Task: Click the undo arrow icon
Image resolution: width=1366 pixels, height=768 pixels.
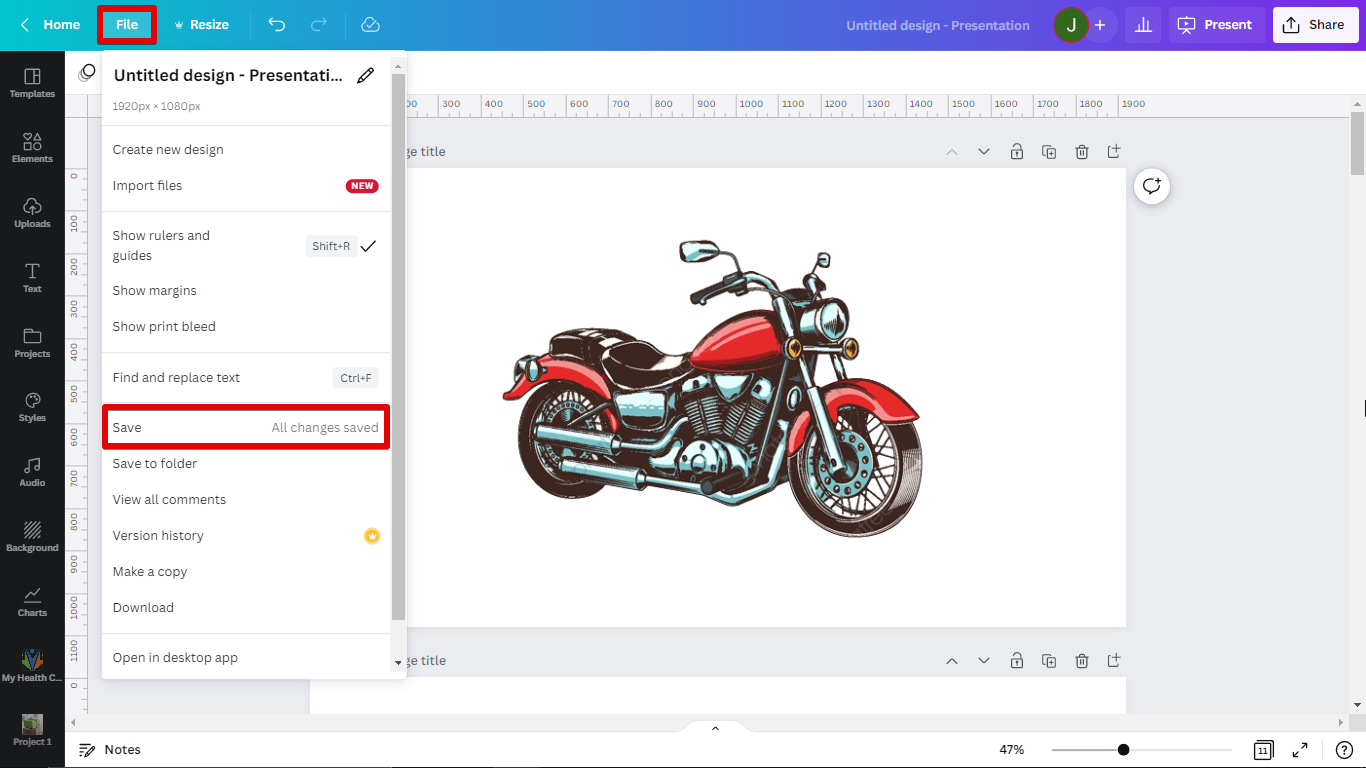Action: click(x=277, y=25)
